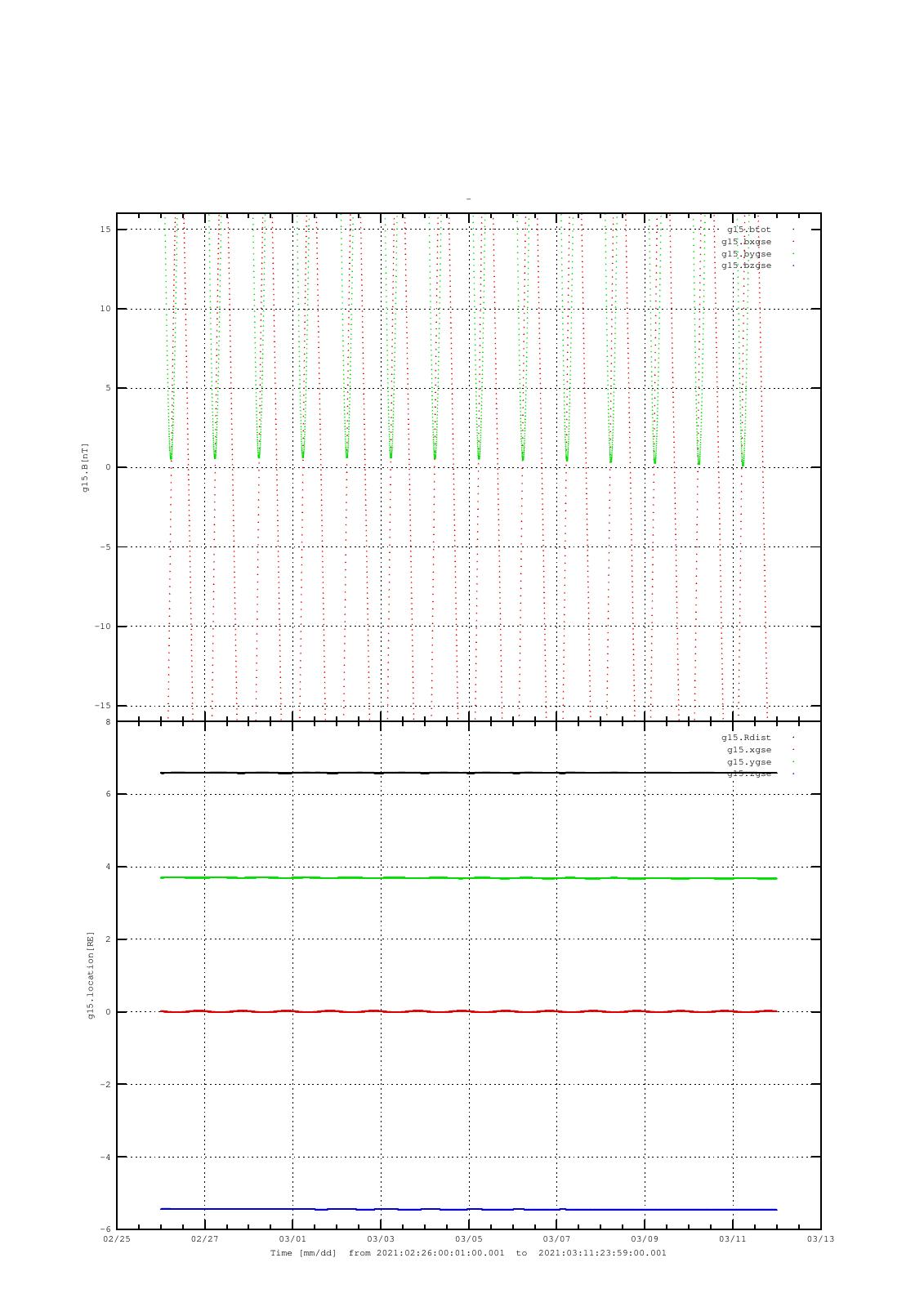The width and height of the screenshot is (924, 1307).
Task: Click the -6 tick on the location axis
Action: tap(105, 1229)
